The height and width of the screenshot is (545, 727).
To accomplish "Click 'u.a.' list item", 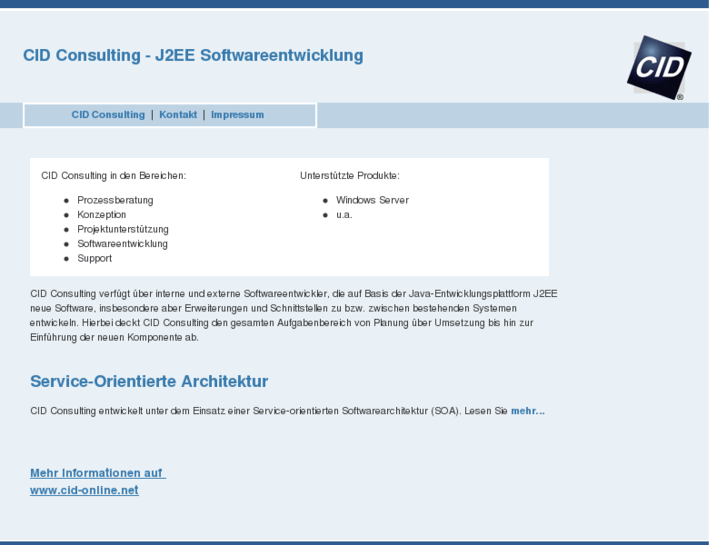I will pos(344,215).
